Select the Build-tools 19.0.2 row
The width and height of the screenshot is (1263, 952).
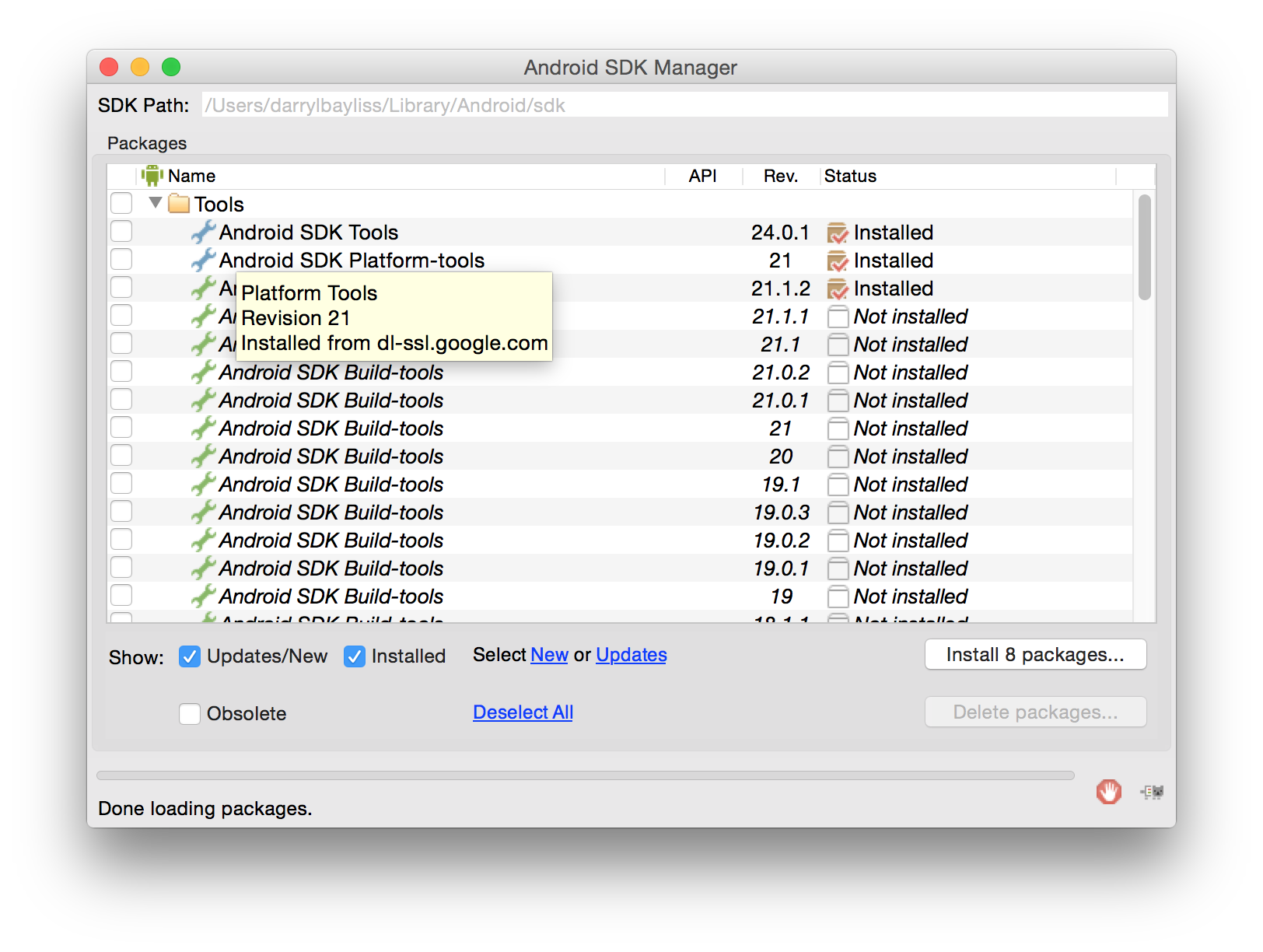pyautogui.click(x=620, y=540)
